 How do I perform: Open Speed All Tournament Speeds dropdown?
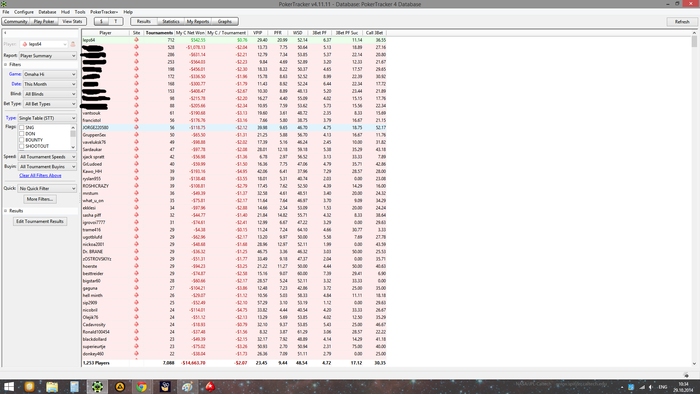point(47,157)
